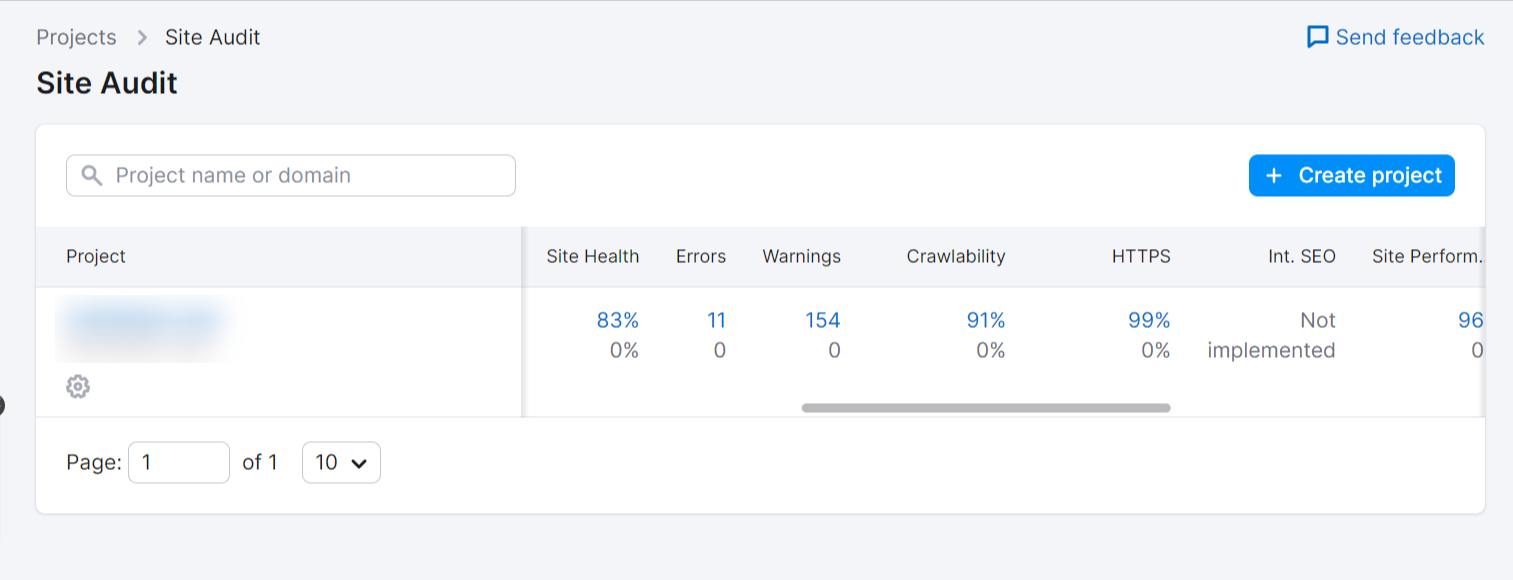
Task: Click the plus icon on Create project
Action: [1274, 176]
